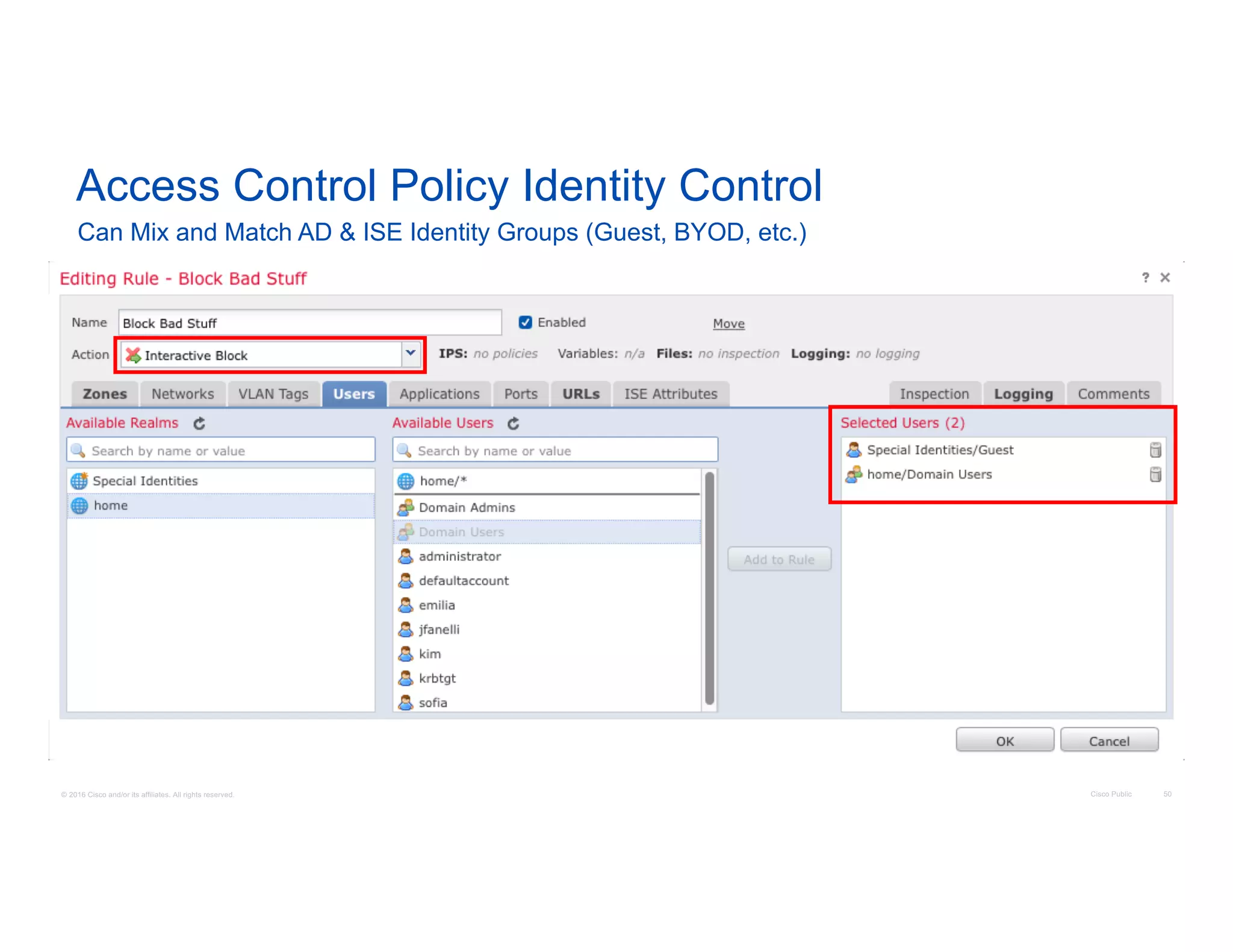1233x952 pixels.
Task: Switch to the Zones tab
Action: [105, 394]
